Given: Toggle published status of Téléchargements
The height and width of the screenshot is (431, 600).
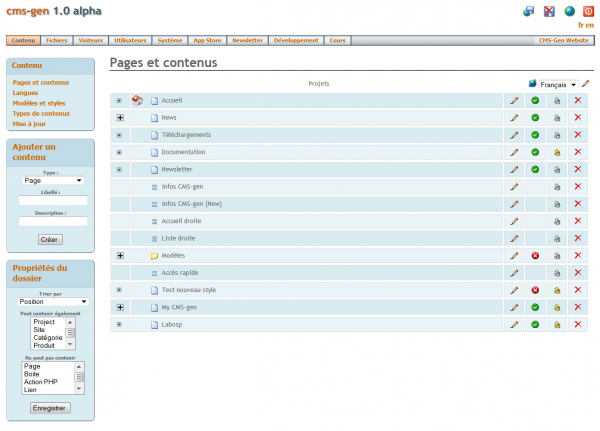Looking at the screenshot, I should tap(535, 135).
